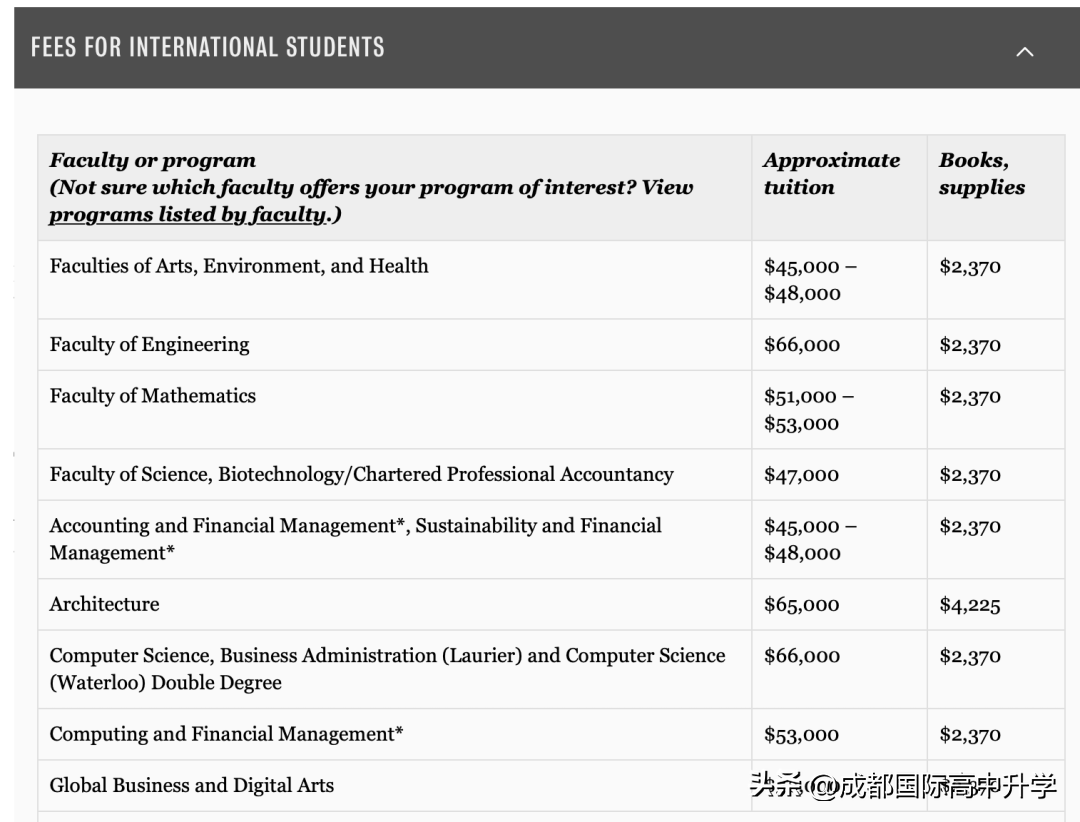Click Computing and Financial Management program text
This screenshot has height=822, width=1080.
(227, 734)
